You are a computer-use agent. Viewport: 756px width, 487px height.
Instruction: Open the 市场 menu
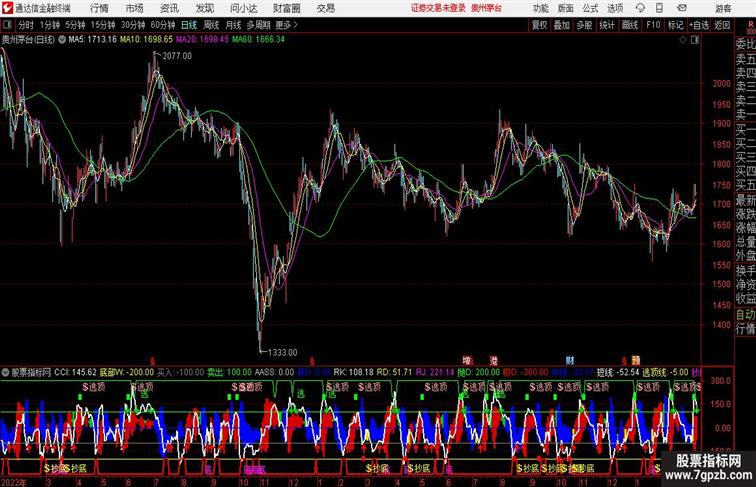coord(135,8)
